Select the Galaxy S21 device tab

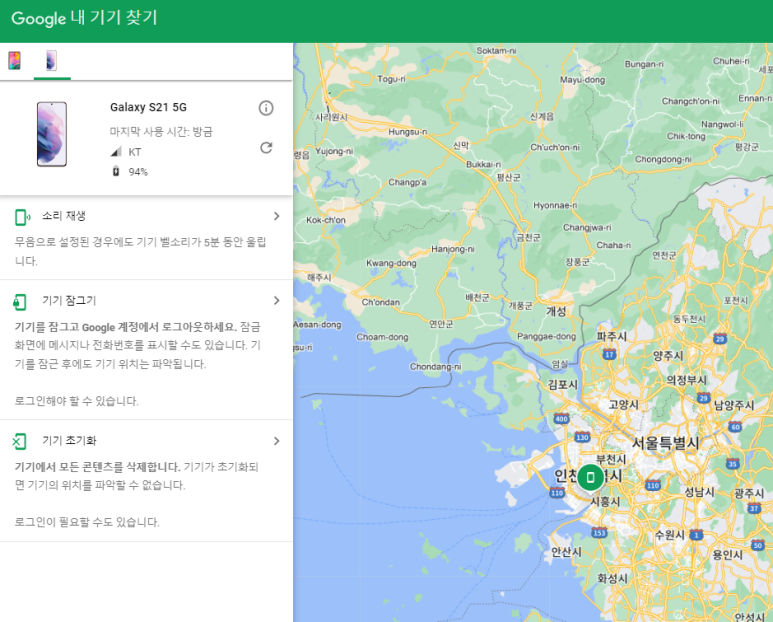coord(52,61)
